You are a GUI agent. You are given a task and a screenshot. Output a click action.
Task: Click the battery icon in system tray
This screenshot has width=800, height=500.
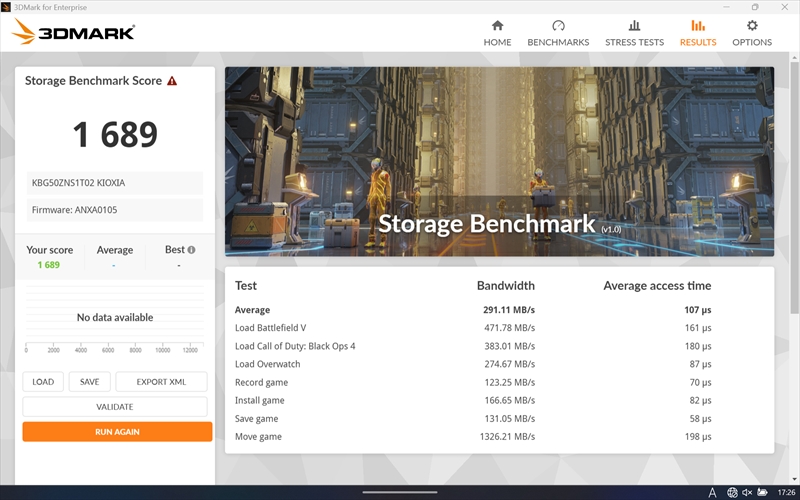coord(764,492)
